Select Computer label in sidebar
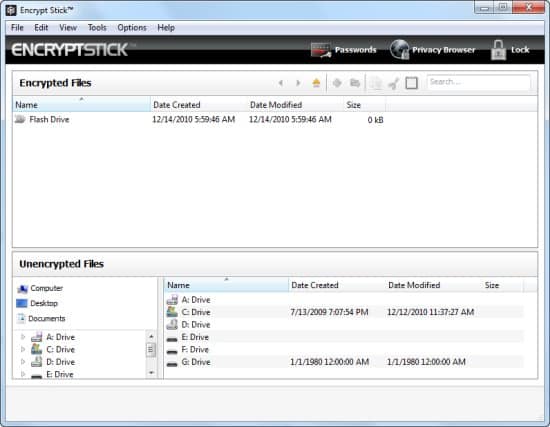The image size is (550, 427). 47,288
